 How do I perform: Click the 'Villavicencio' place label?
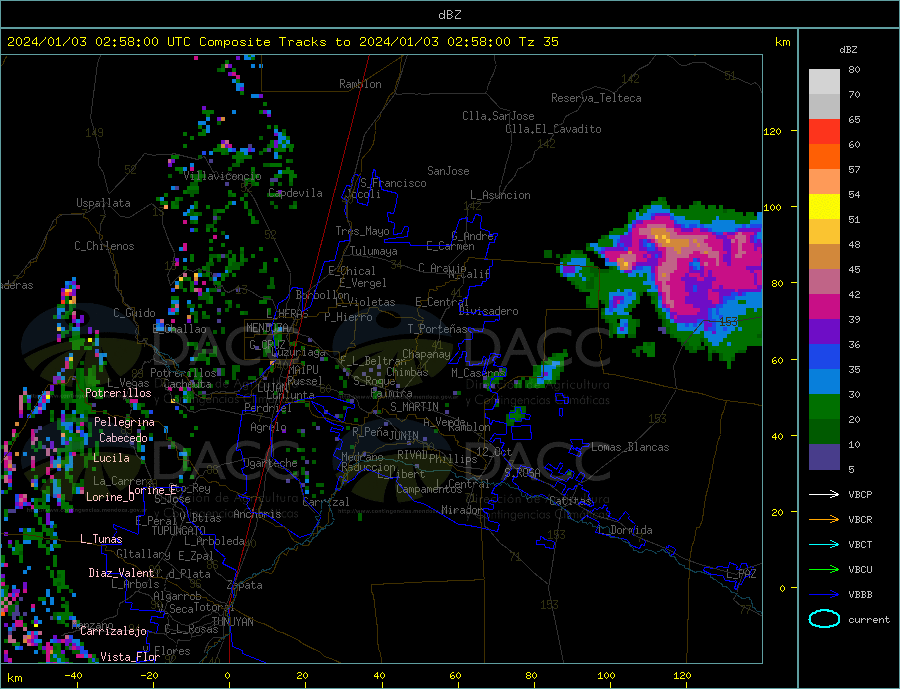coord(222,176)
